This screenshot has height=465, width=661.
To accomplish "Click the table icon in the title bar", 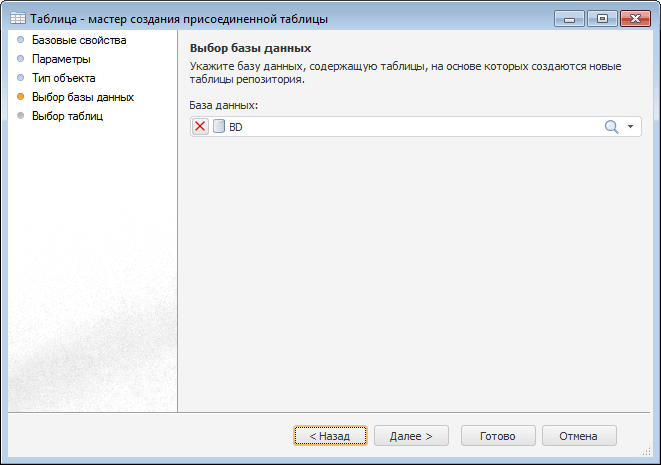I will click(18, 19).
